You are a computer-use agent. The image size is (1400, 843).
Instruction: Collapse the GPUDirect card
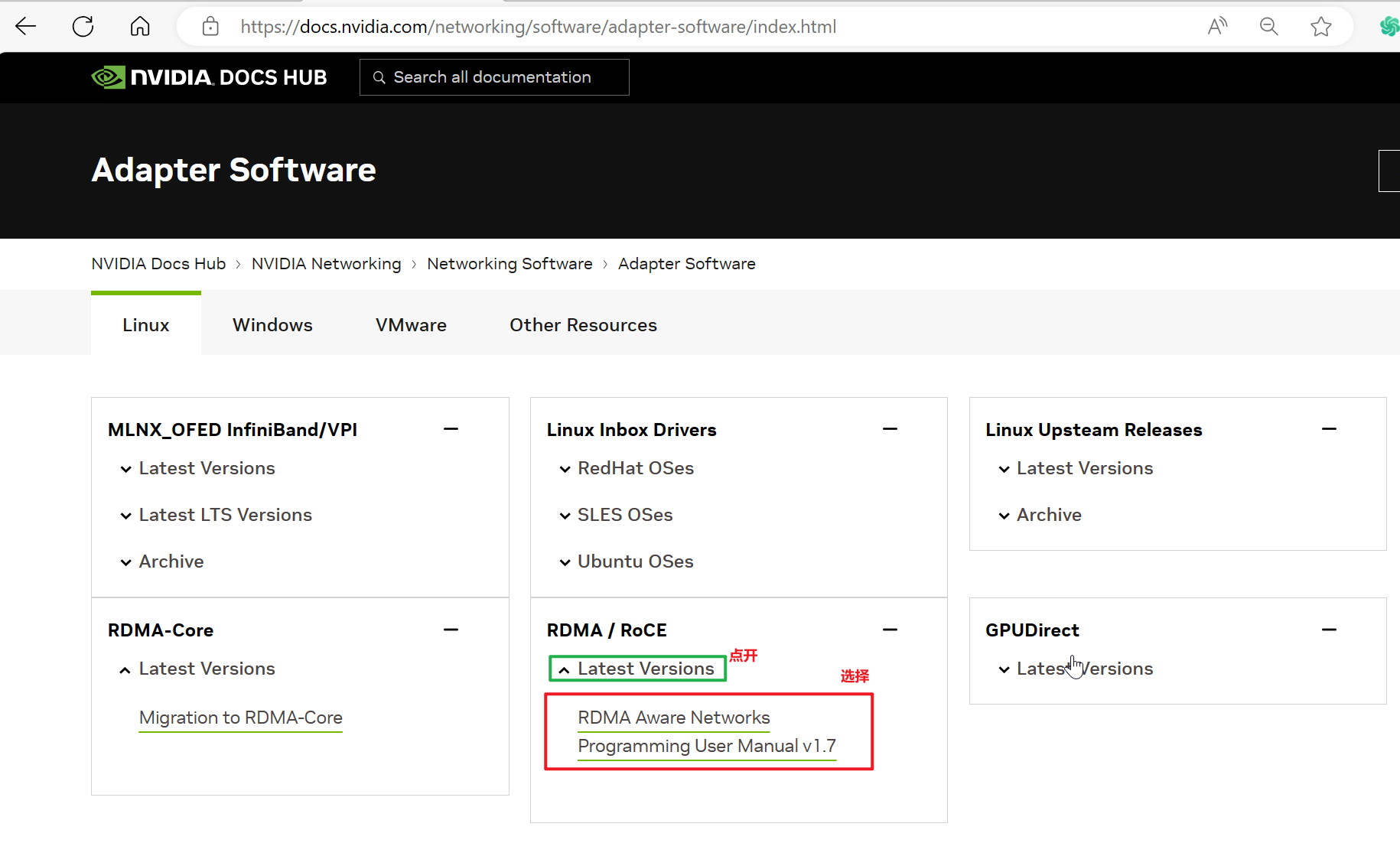pos(1329,630)
